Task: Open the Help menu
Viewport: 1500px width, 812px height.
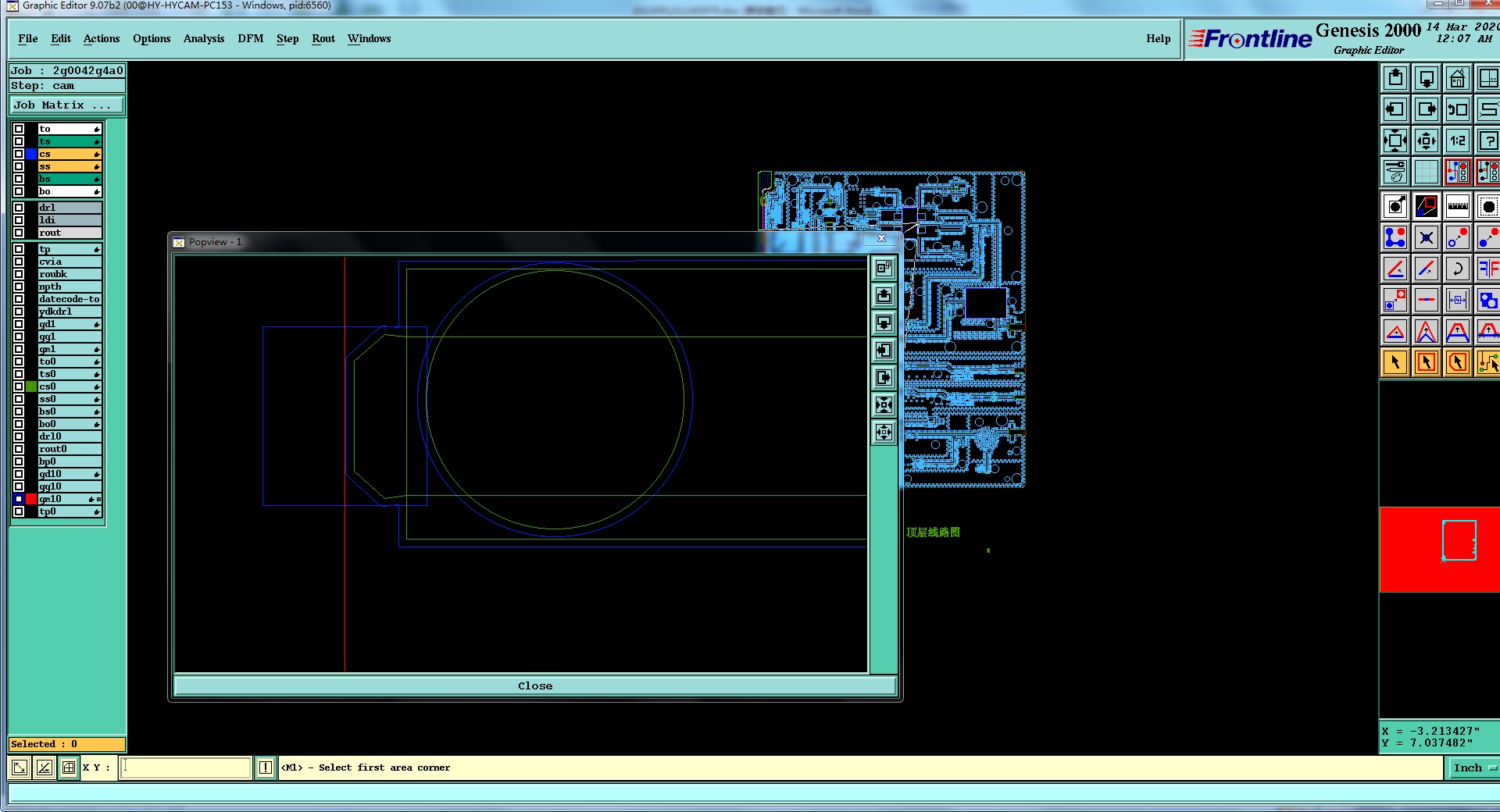Action: coord(1159,38)
